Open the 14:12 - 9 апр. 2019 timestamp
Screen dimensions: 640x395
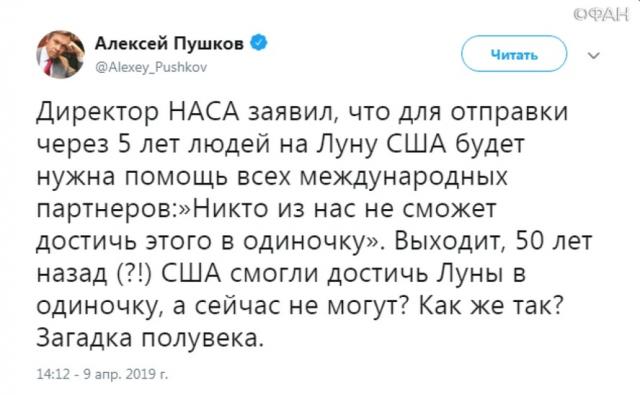click(102, 374)
